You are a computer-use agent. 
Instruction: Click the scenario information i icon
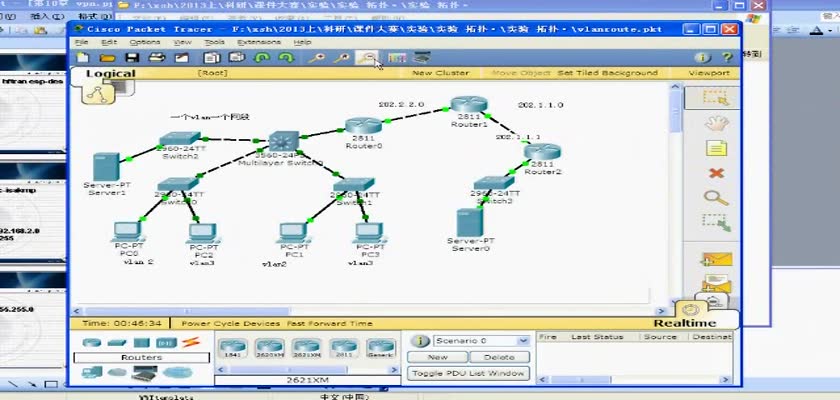(419, 341)
